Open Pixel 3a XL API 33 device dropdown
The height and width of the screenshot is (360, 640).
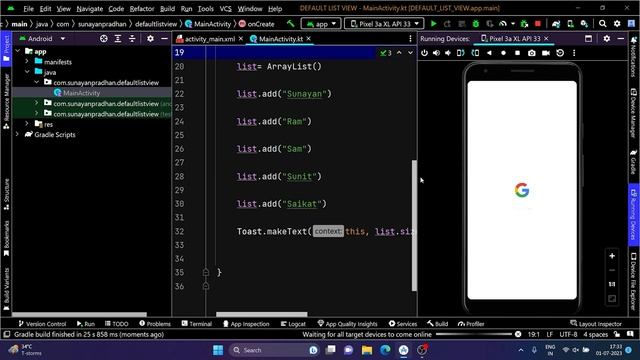(384, 24)
